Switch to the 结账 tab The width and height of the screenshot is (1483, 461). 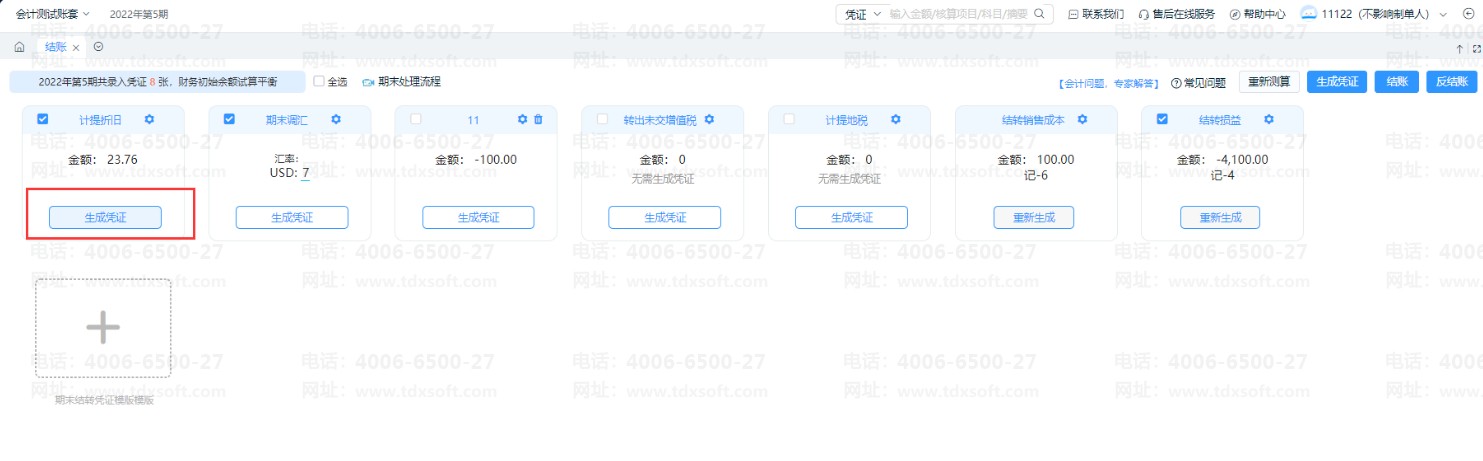56,47
